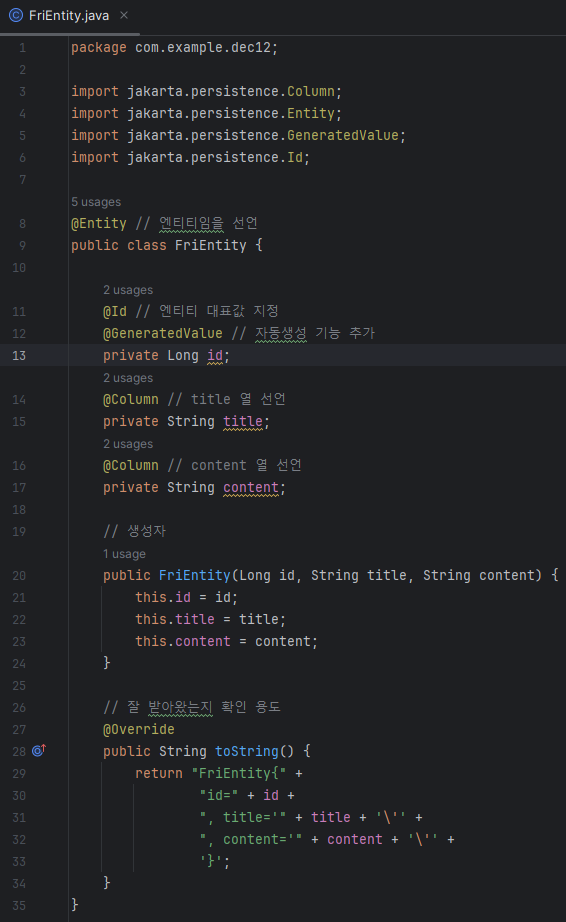The width and height of the screenshot is (566, 922).
Task: Open the 1 usage hint above constructor
Action: [125, 554]
